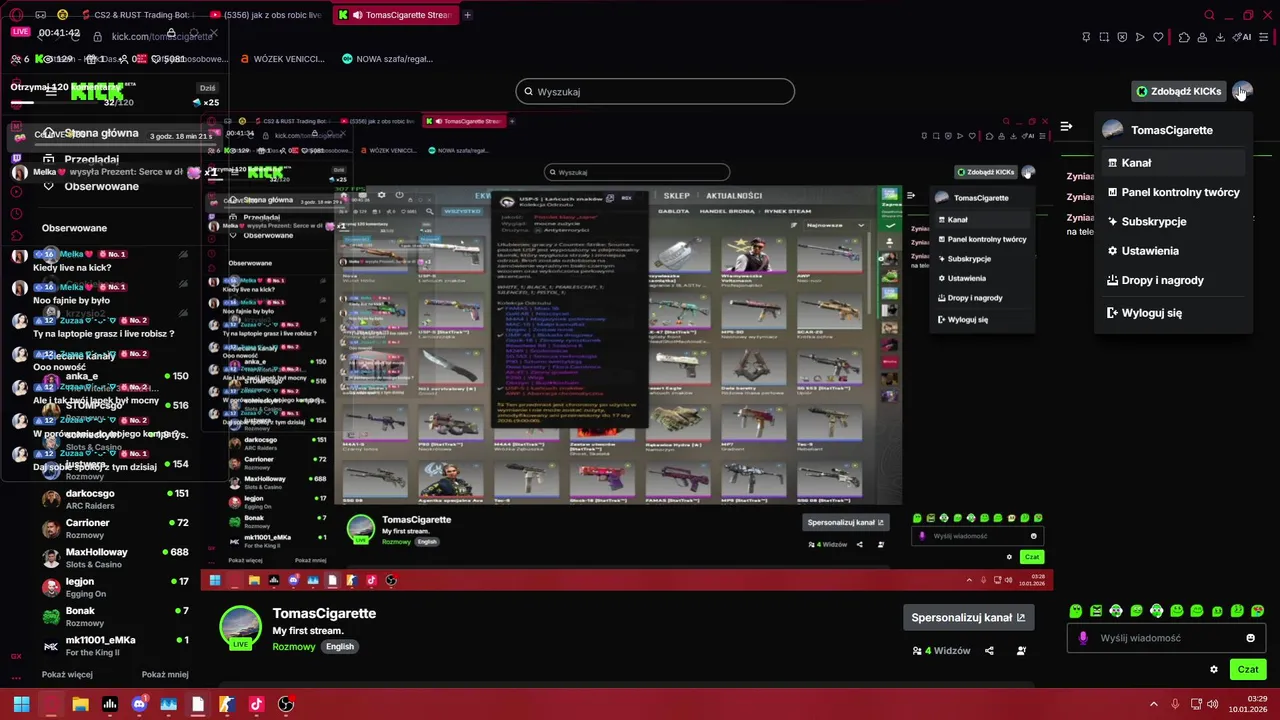The width and height of the screenshot is (1280, 720).
Task: Open Discord from the taskbar
Action: pos(139,704)
